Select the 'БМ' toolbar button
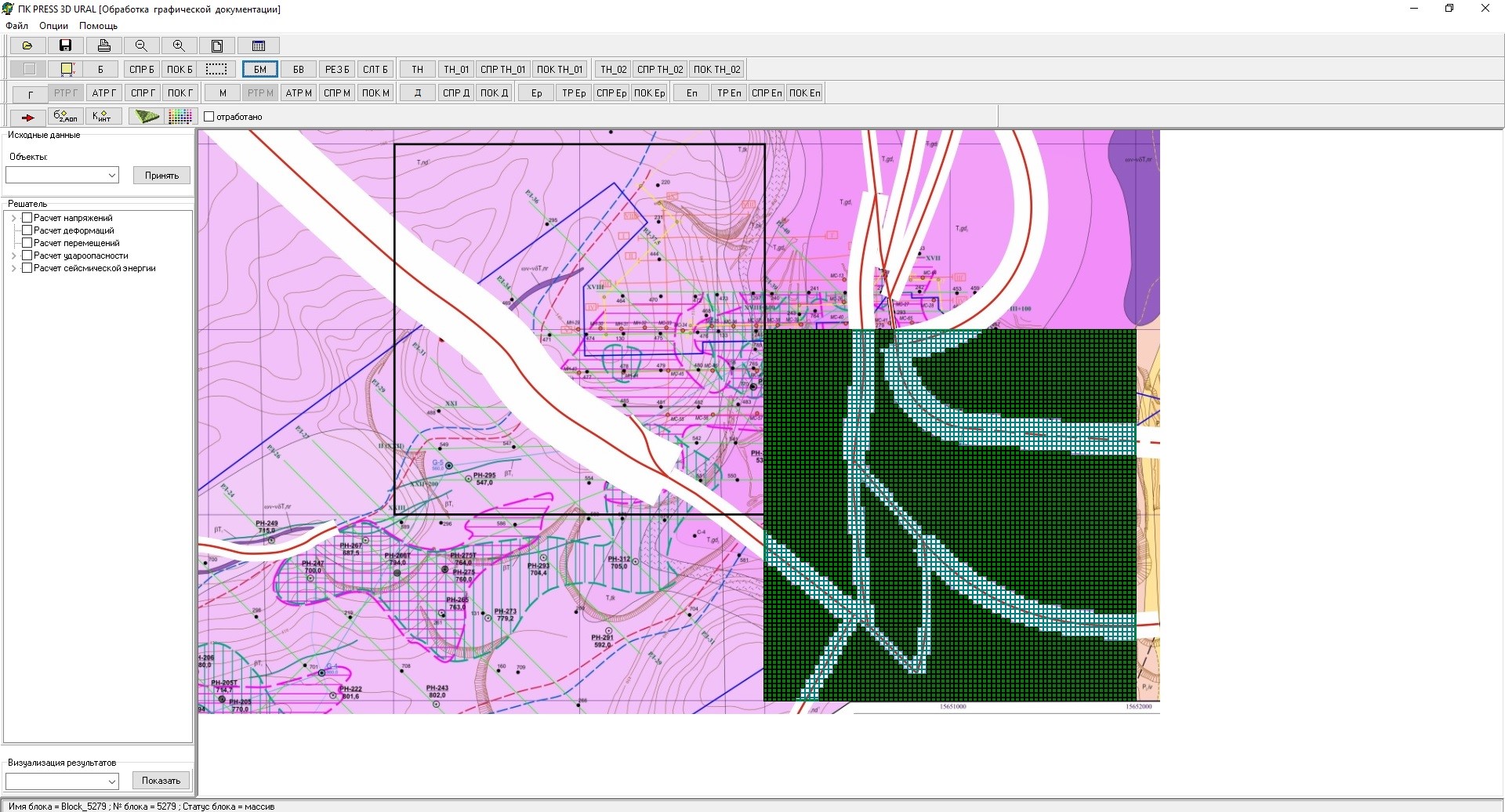The width and height of the screenshot is (1505, 812). point(260,69)
